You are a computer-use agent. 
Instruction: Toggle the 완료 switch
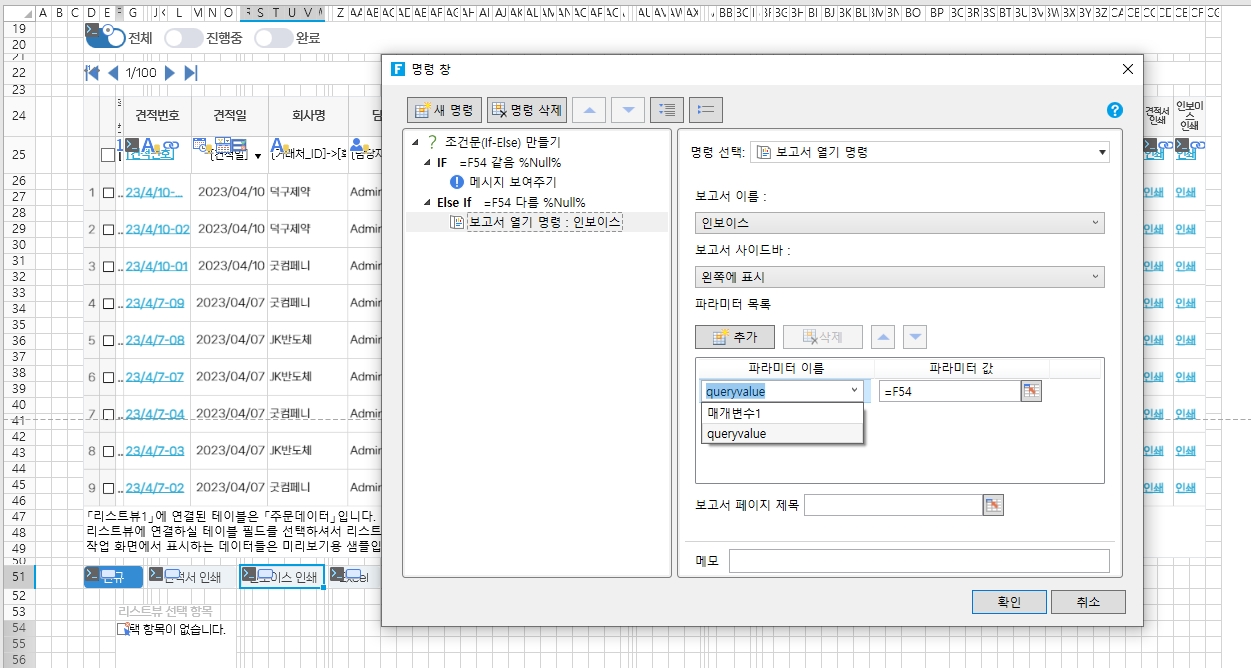(272, 38)
